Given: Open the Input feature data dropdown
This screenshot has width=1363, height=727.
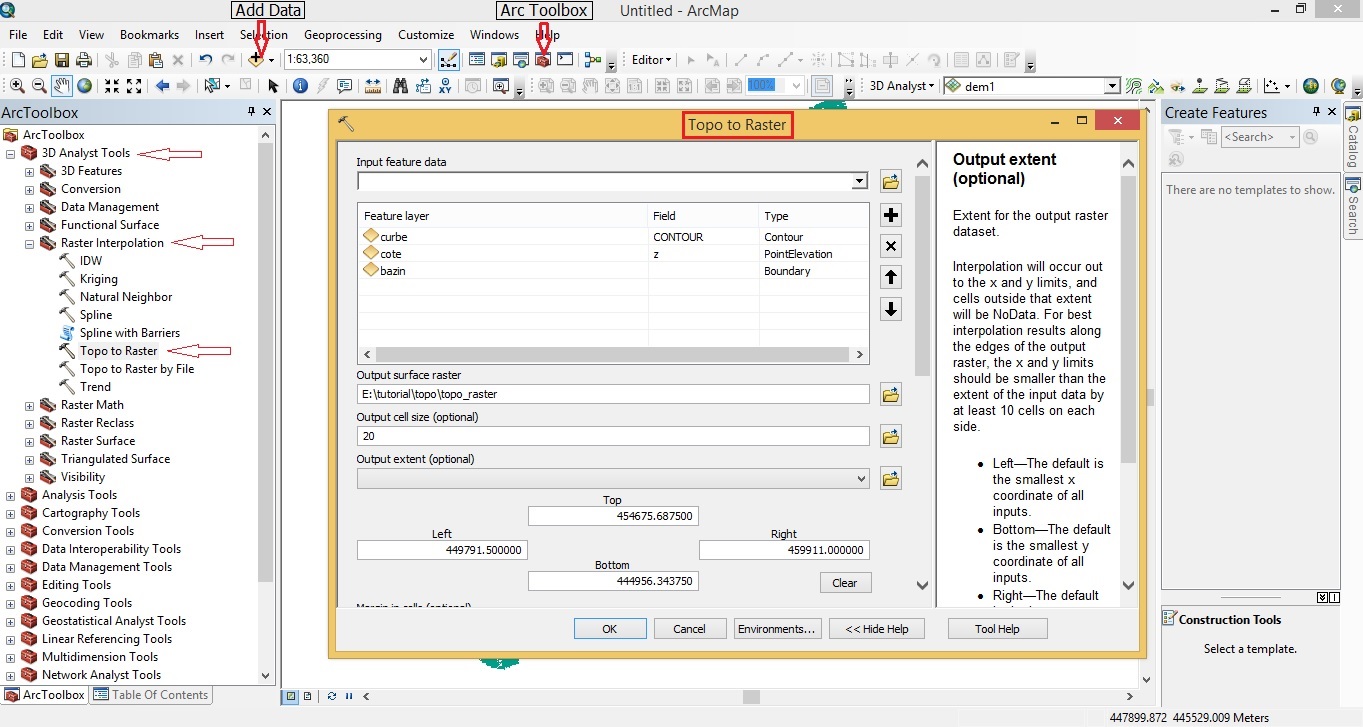Looking at the screenshot, I should click(x=860, y=182).
